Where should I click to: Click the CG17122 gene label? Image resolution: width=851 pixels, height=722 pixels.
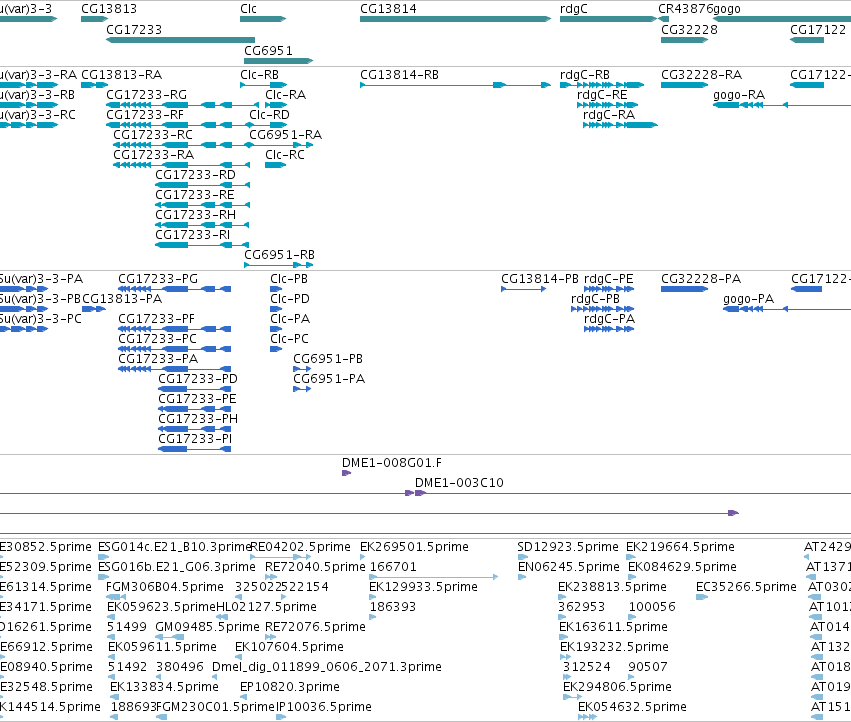818,29
